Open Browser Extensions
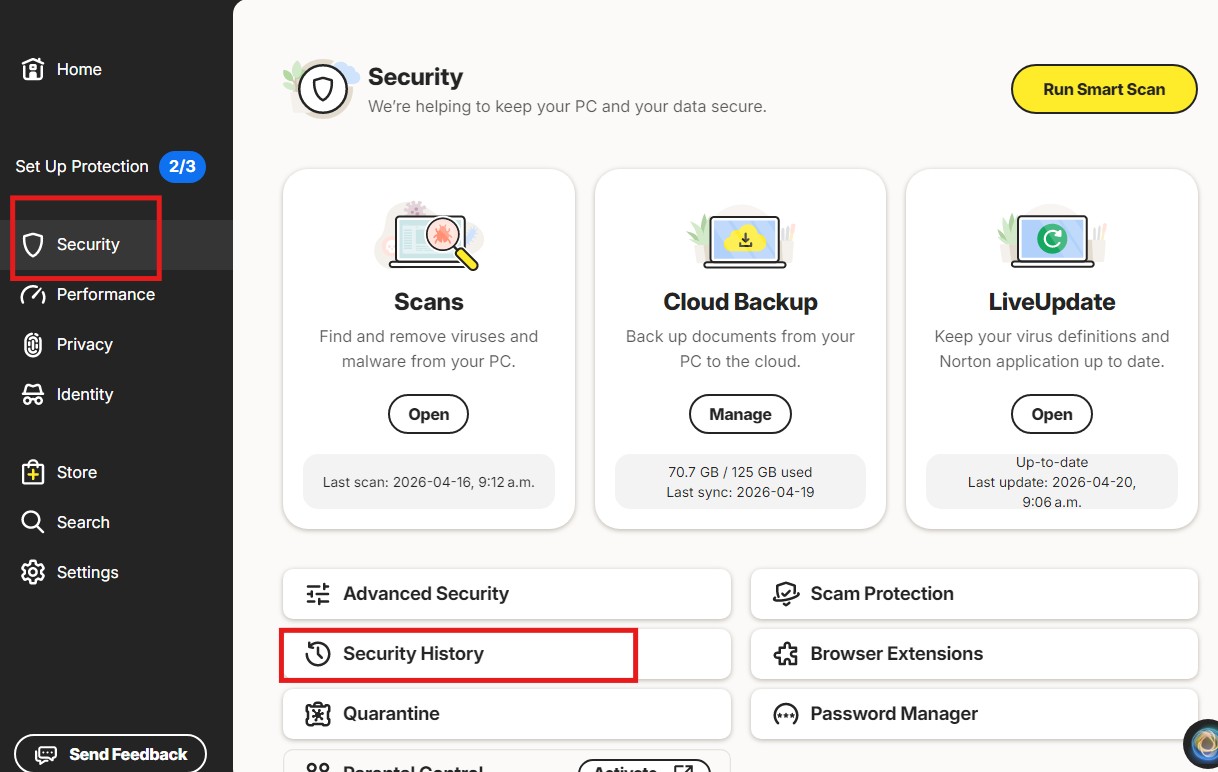The height and width of the screenshot is (772, 1218). pos(974,654)
